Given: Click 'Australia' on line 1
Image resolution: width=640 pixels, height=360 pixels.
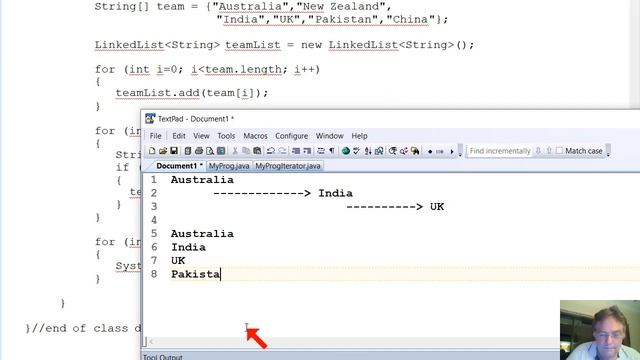Looking at the screenshot, I should point(202,180).
